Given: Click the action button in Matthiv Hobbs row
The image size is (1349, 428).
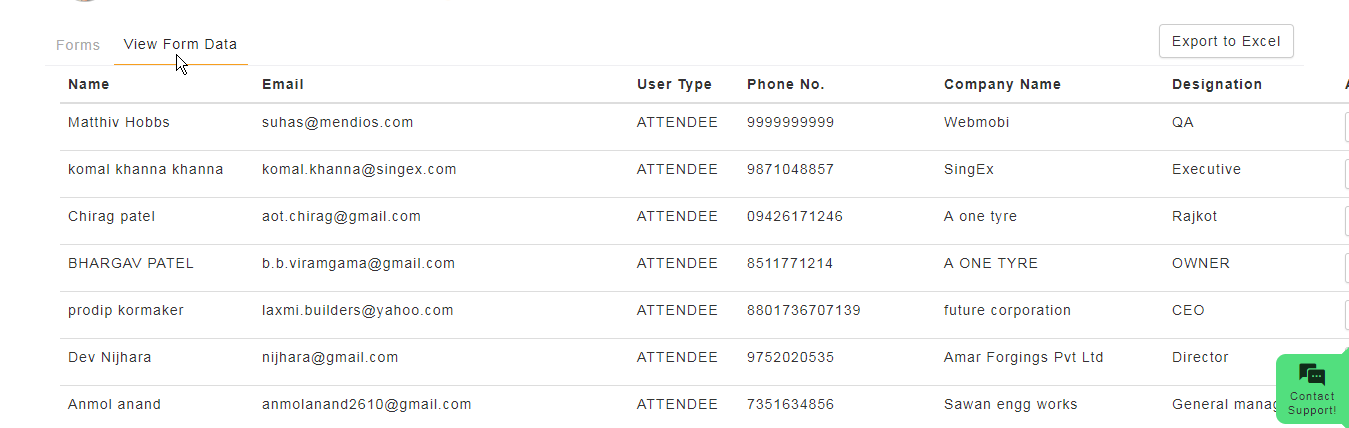Looking at the screenshot, I should 1347,127.
